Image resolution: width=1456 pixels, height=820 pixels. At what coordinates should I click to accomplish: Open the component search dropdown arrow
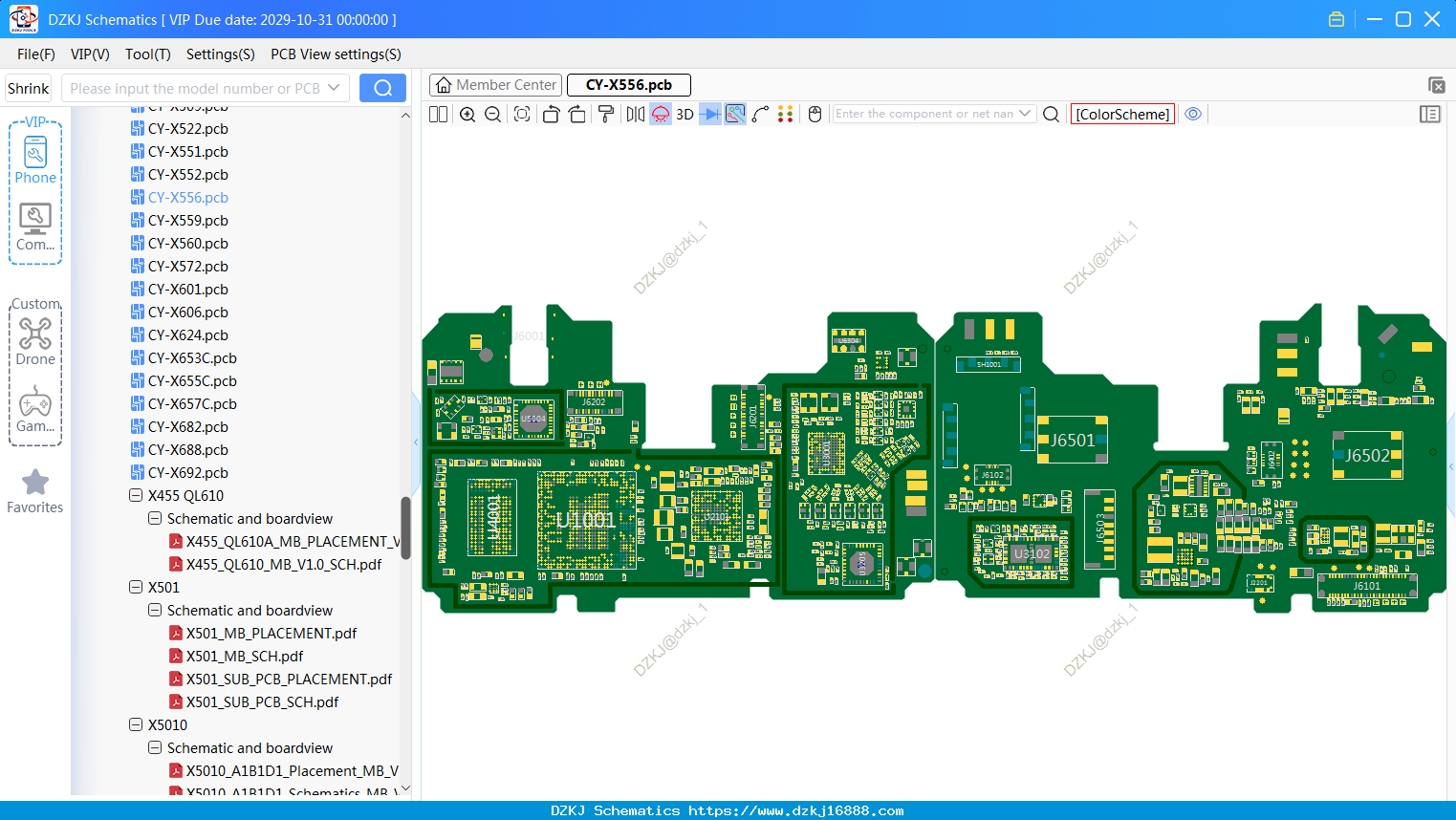click(x=1026, y=114)
